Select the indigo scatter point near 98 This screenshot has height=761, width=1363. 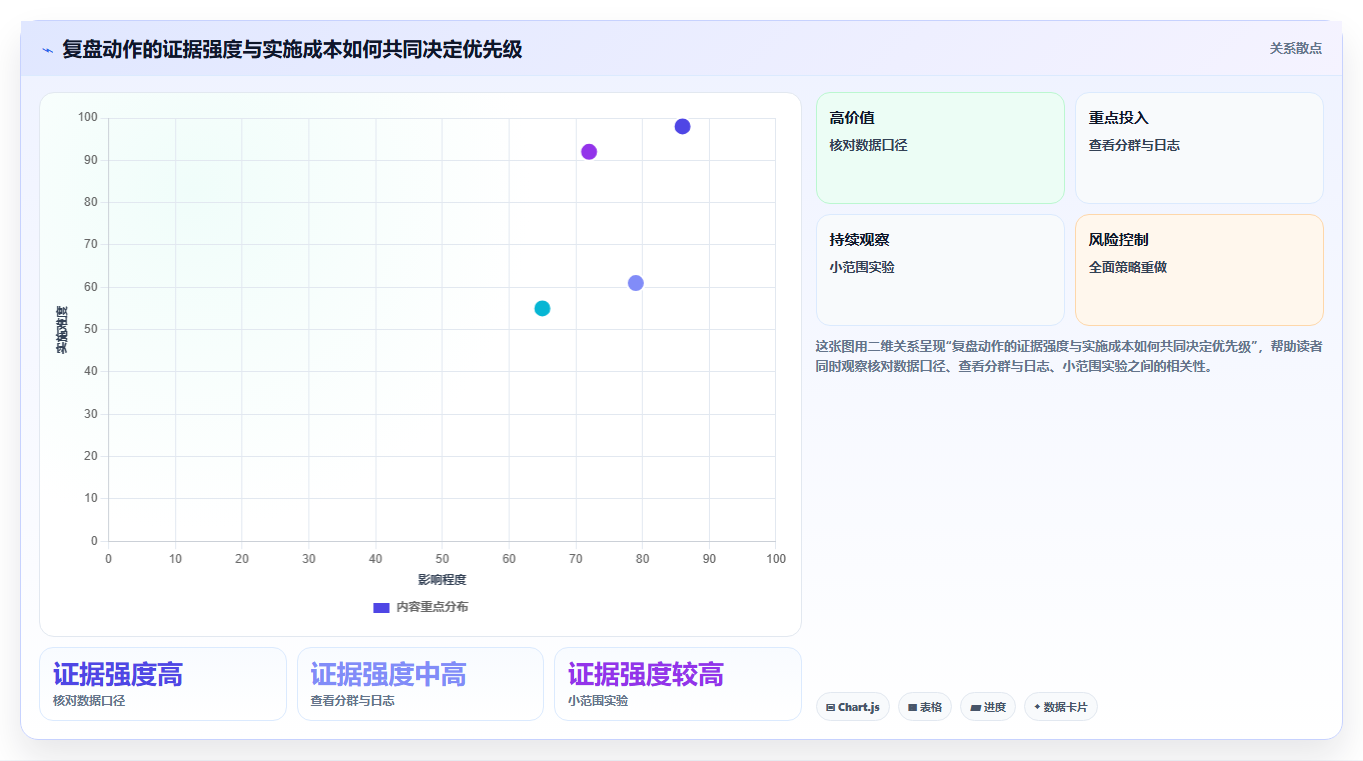point(682,126)
